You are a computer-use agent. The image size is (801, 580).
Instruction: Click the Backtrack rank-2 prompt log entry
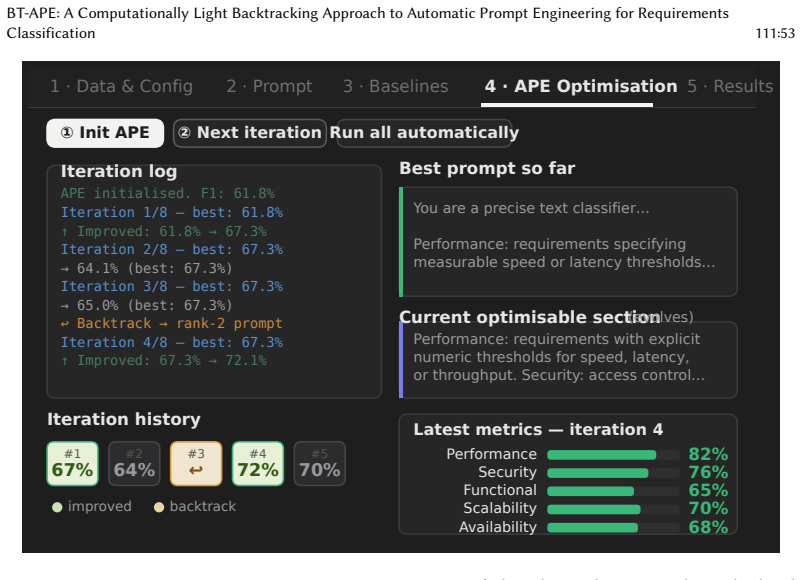[172, 323]
